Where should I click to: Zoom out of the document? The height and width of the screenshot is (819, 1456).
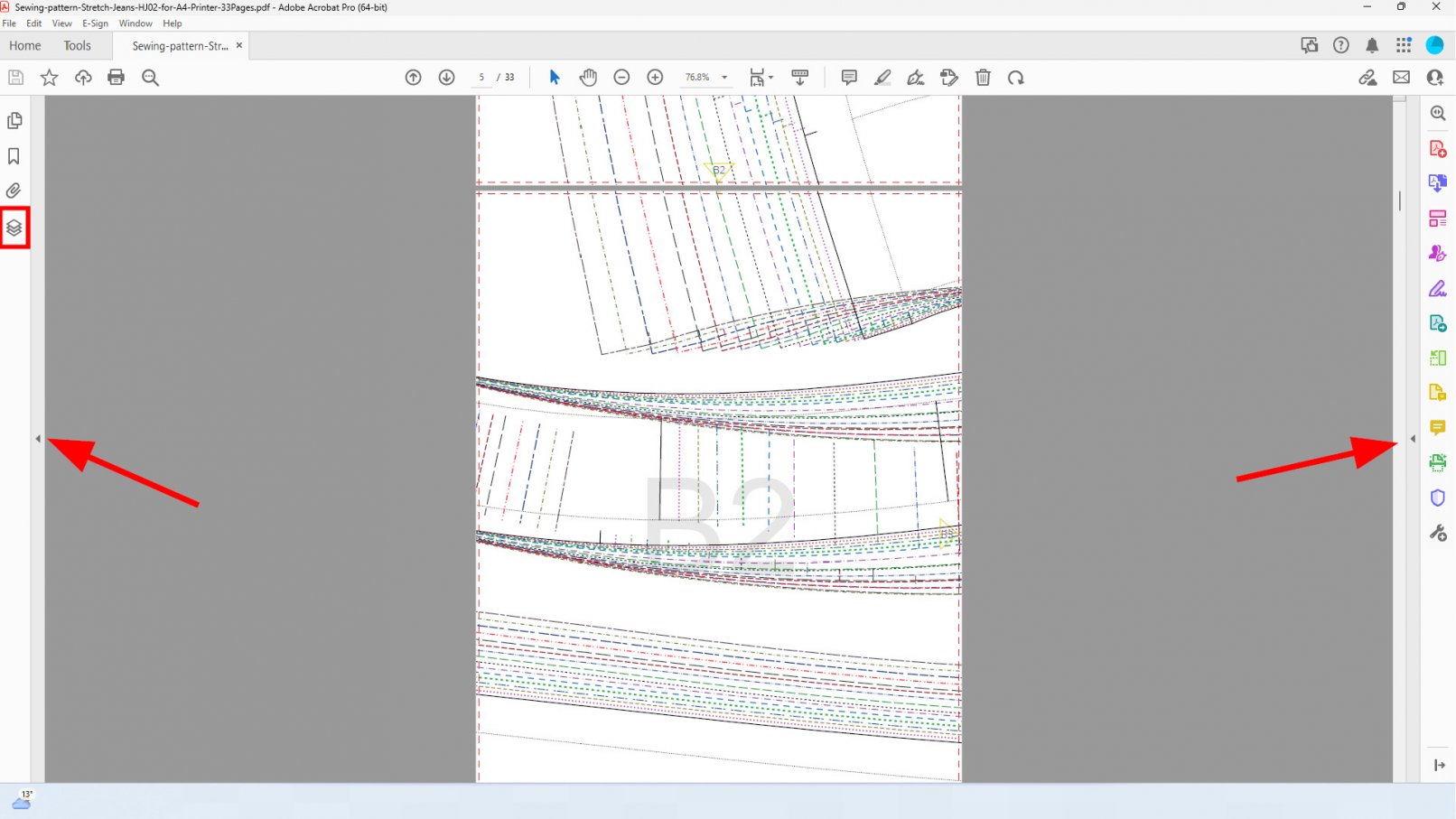[x=622, y=78]
